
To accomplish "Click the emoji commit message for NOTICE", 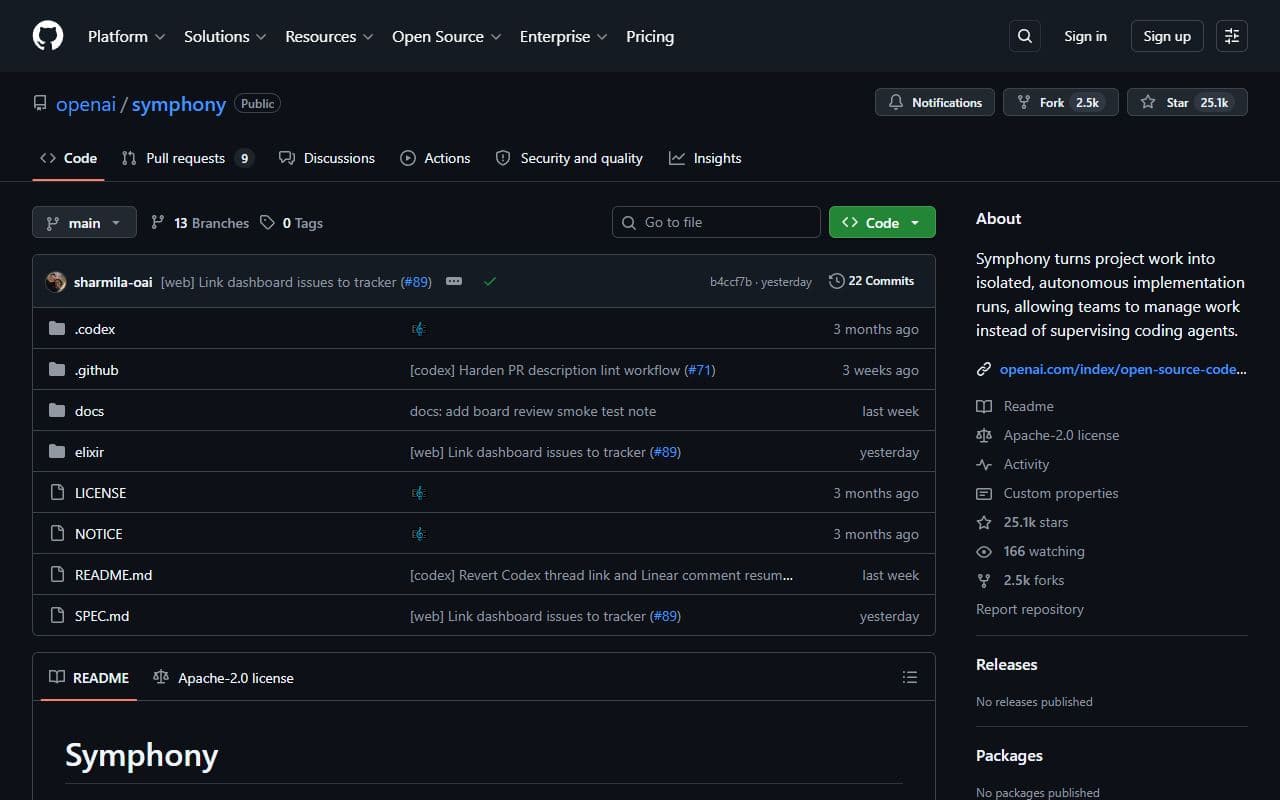I will click(418, 534).
